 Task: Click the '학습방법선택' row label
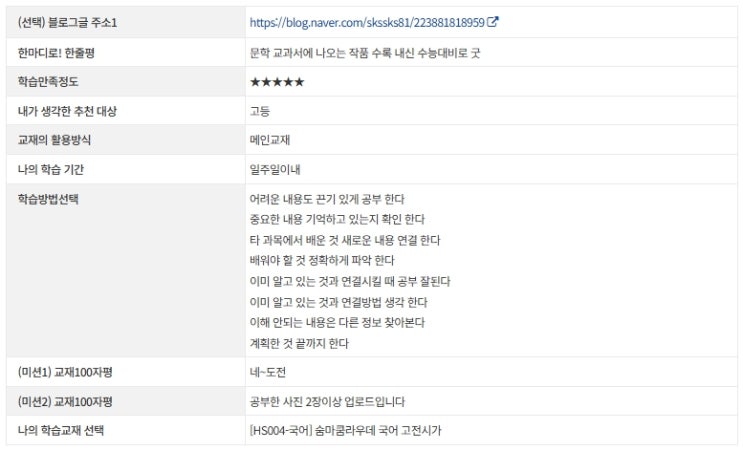click(x=48, y=198)
